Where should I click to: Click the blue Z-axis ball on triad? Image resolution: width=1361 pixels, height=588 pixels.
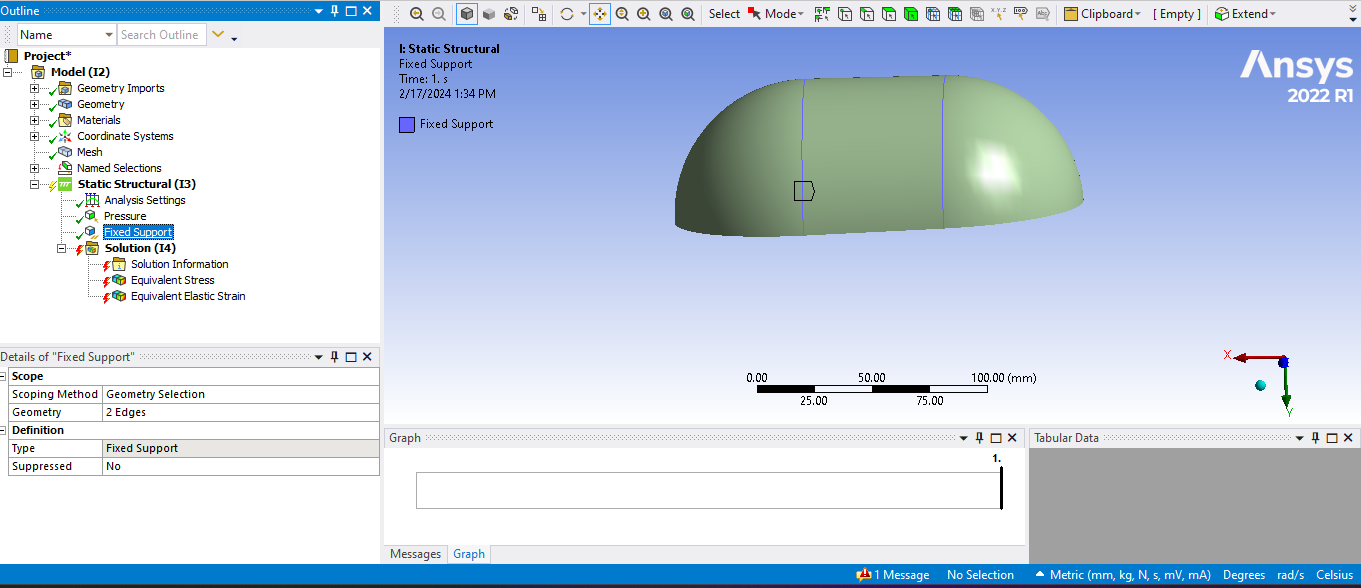pos(1283,361)
